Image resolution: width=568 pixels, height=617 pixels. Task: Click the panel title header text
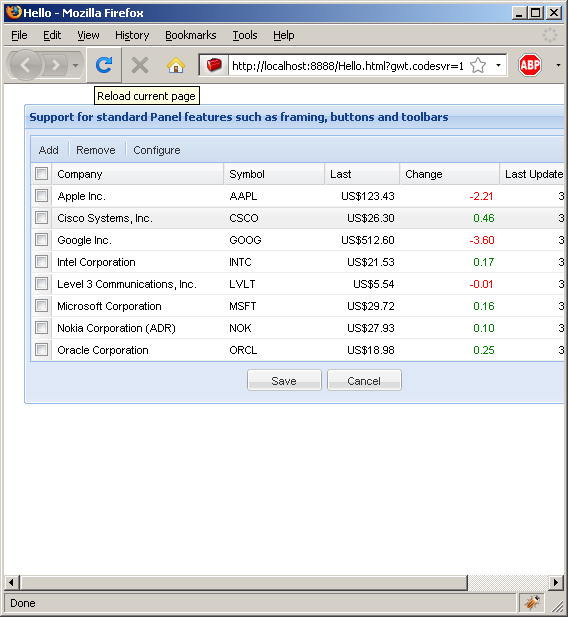pos(239,117)
